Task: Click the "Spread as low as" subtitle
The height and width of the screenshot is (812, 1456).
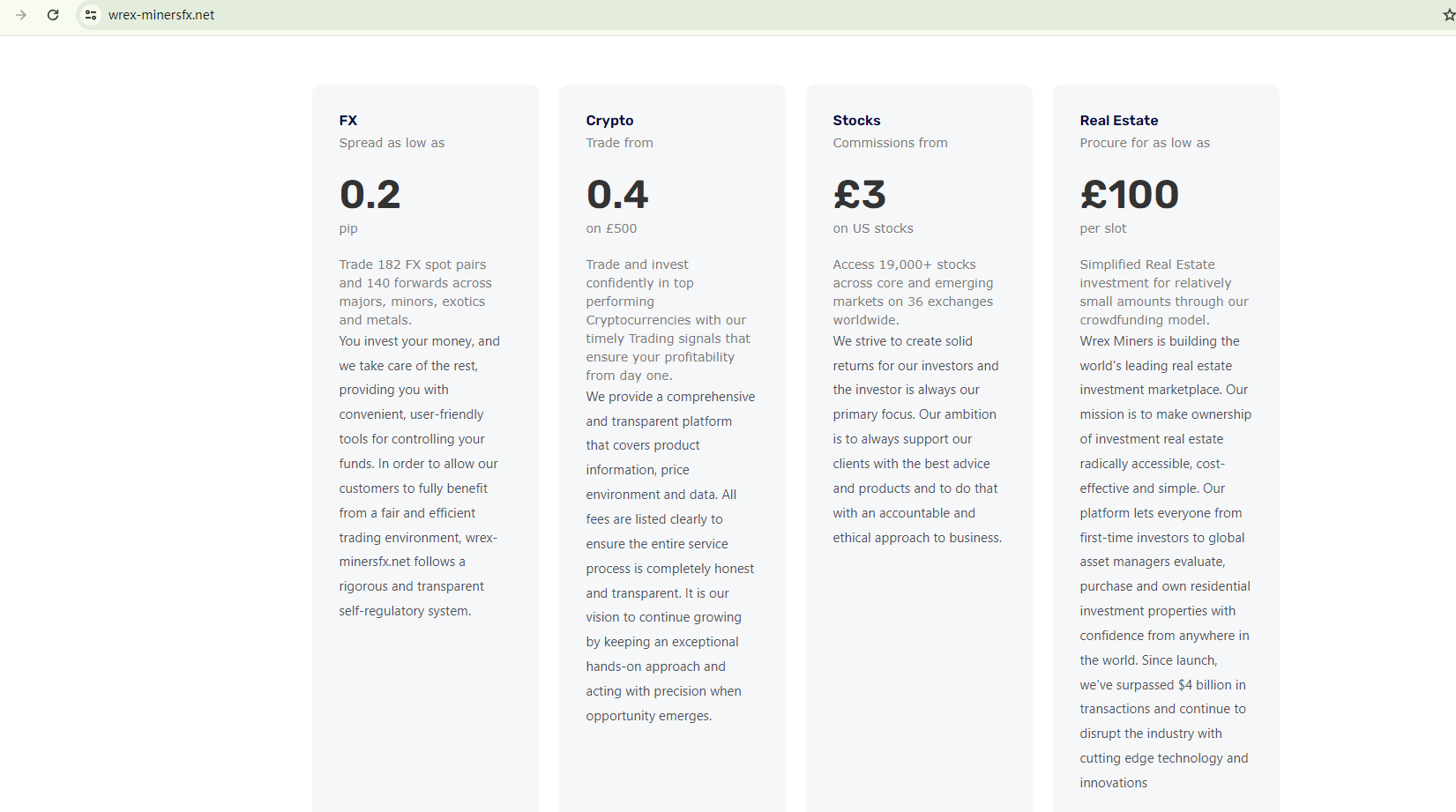Action: (x=392, y=143)
